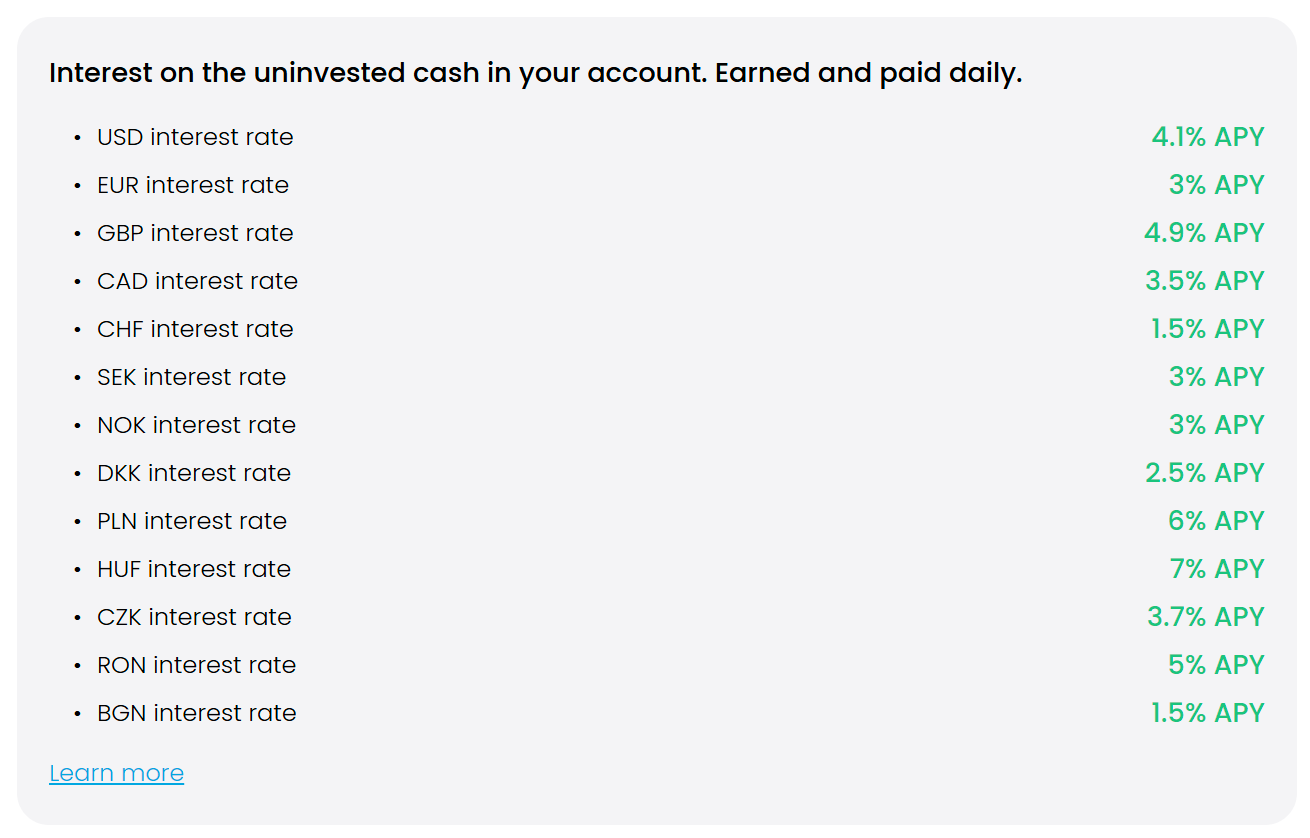Click the 5% APY value for RON

point(1217,665)
